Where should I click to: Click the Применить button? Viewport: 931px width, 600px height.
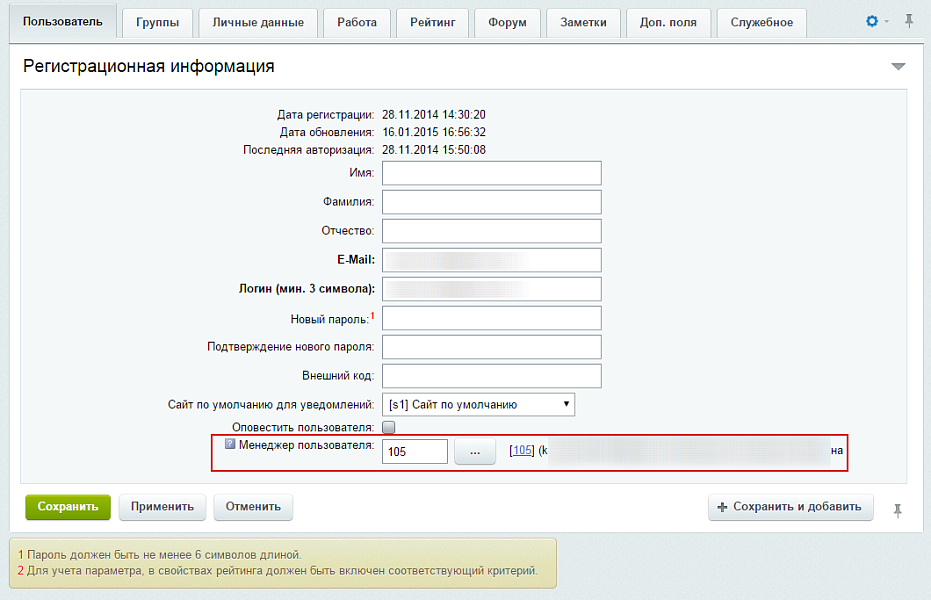tap(162, 507)
